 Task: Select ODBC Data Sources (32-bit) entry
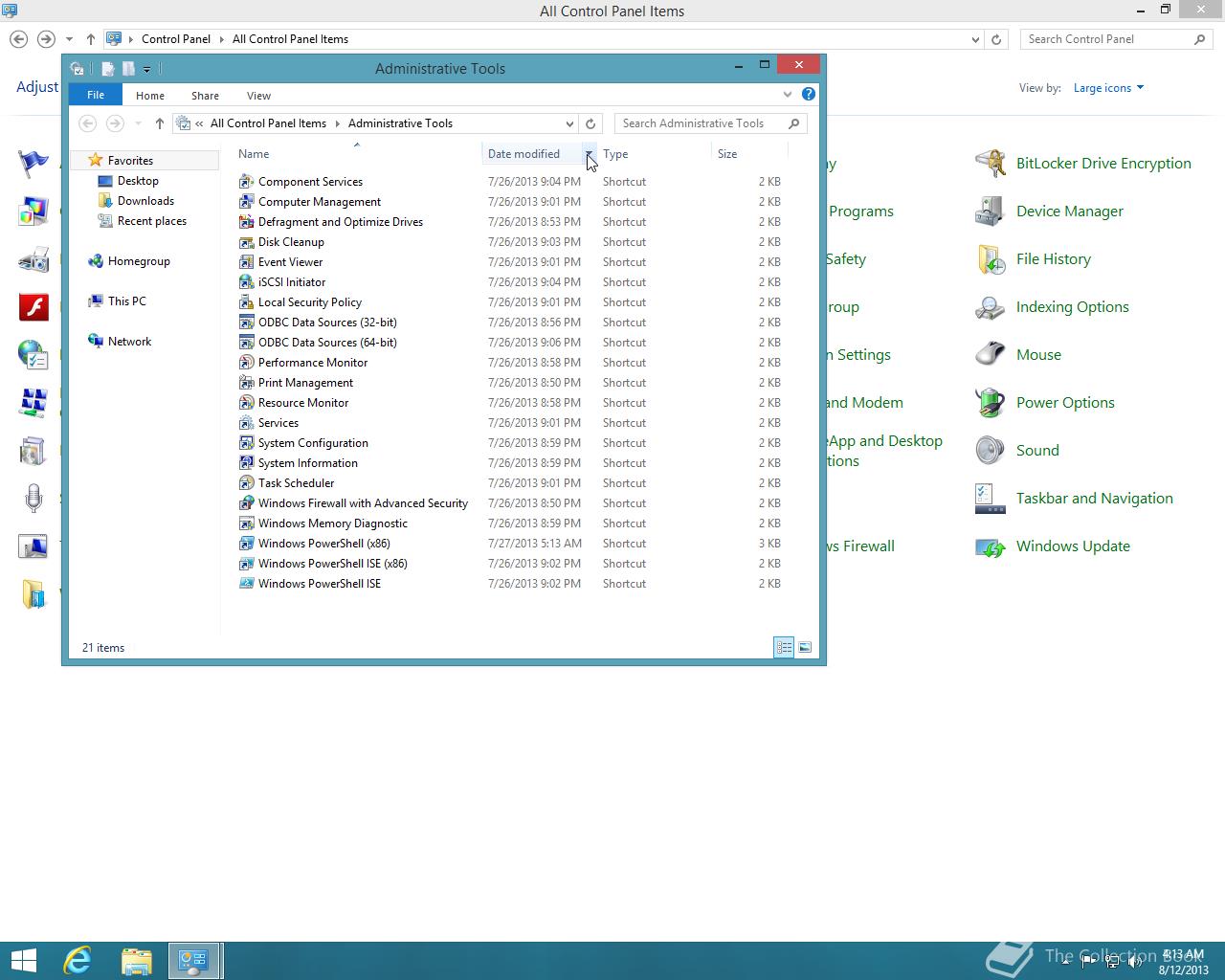327,323
